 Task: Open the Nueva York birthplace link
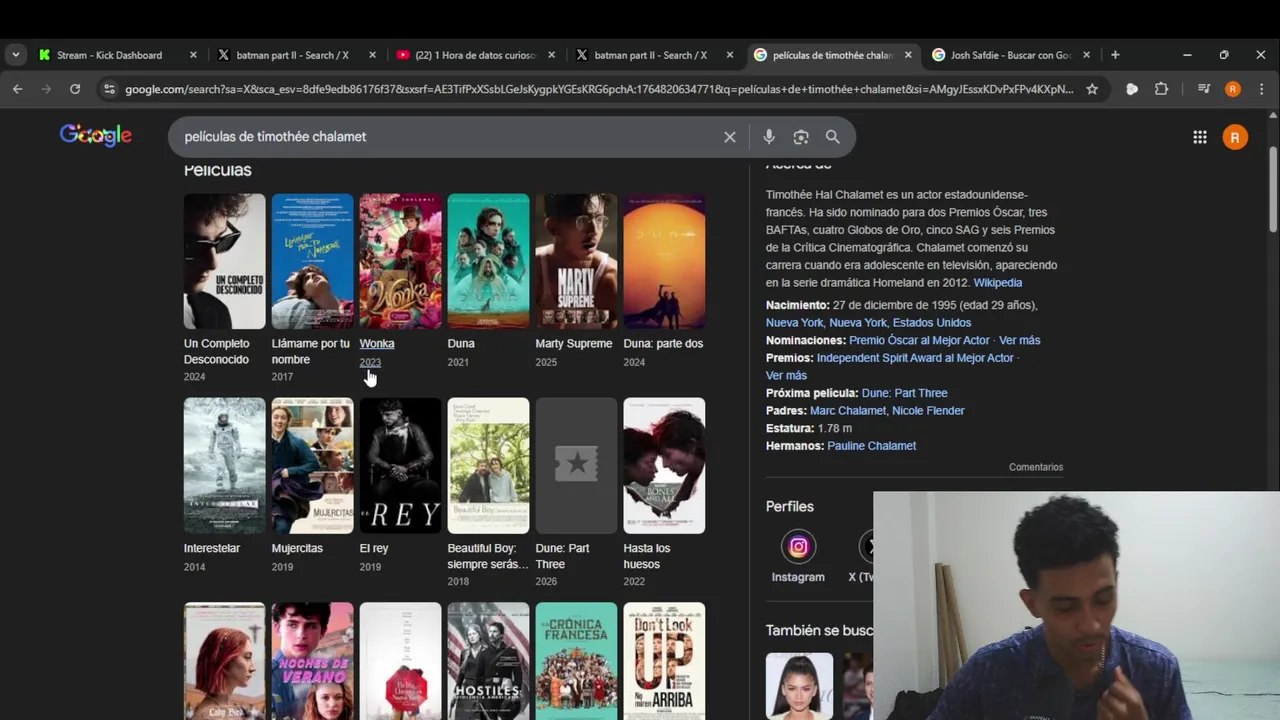[795, 323]
